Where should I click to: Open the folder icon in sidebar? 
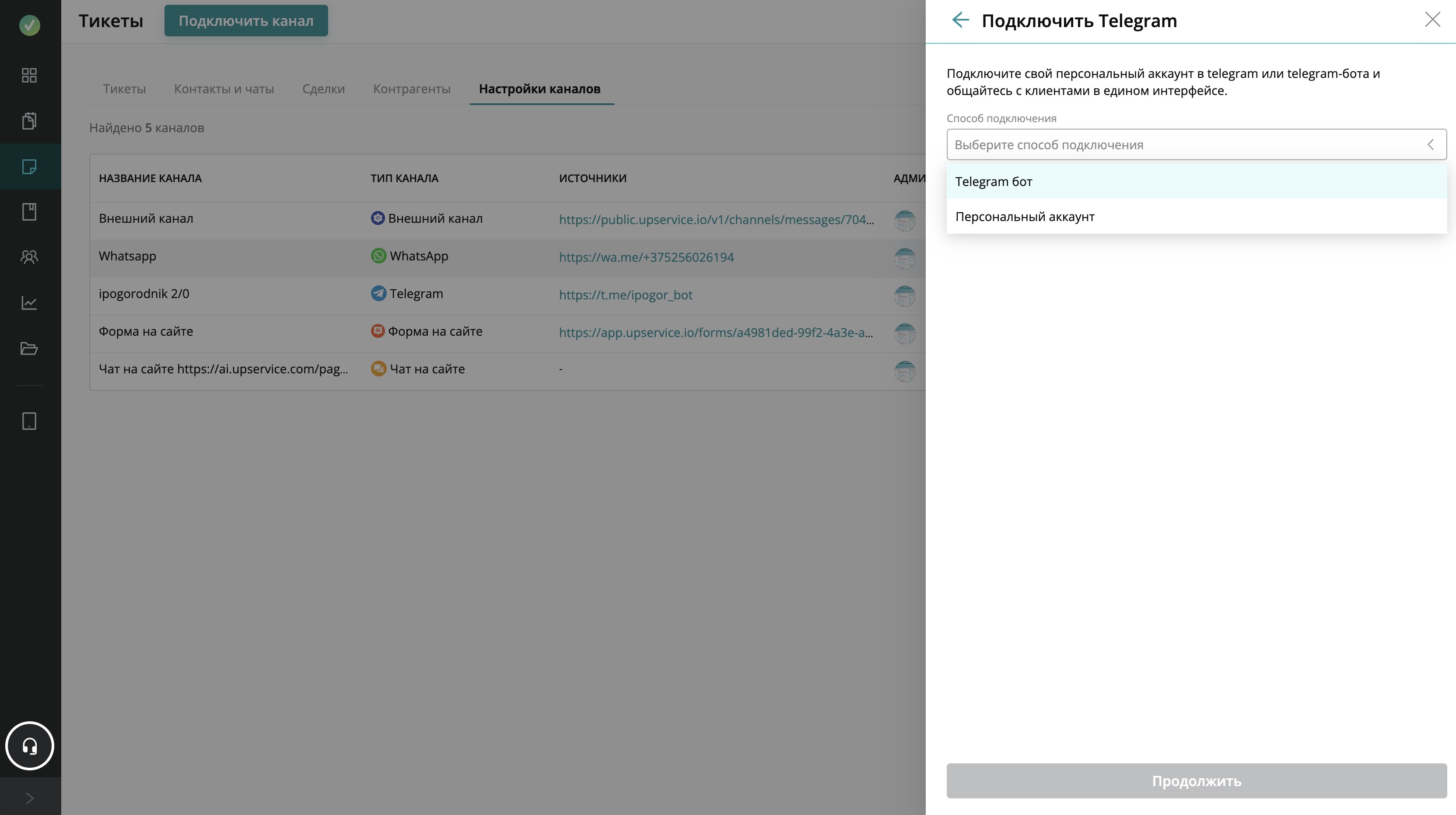tap(29, 348)
